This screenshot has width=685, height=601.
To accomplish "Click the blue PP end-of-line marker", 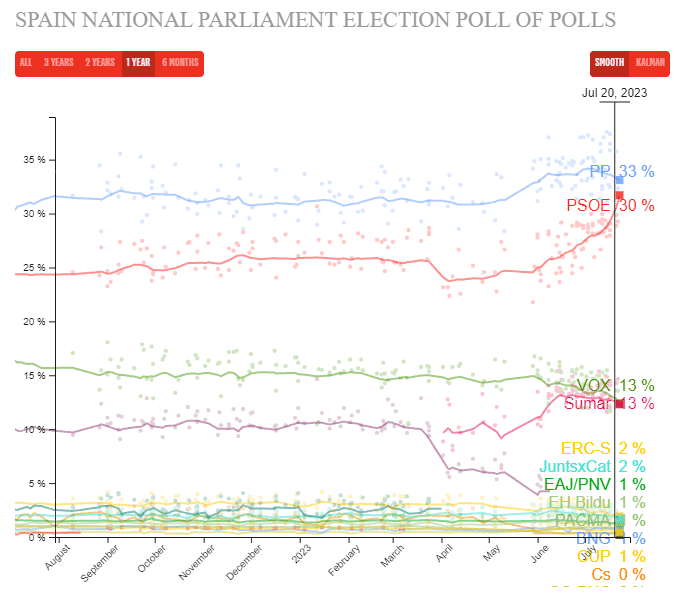I will [619, 180].
